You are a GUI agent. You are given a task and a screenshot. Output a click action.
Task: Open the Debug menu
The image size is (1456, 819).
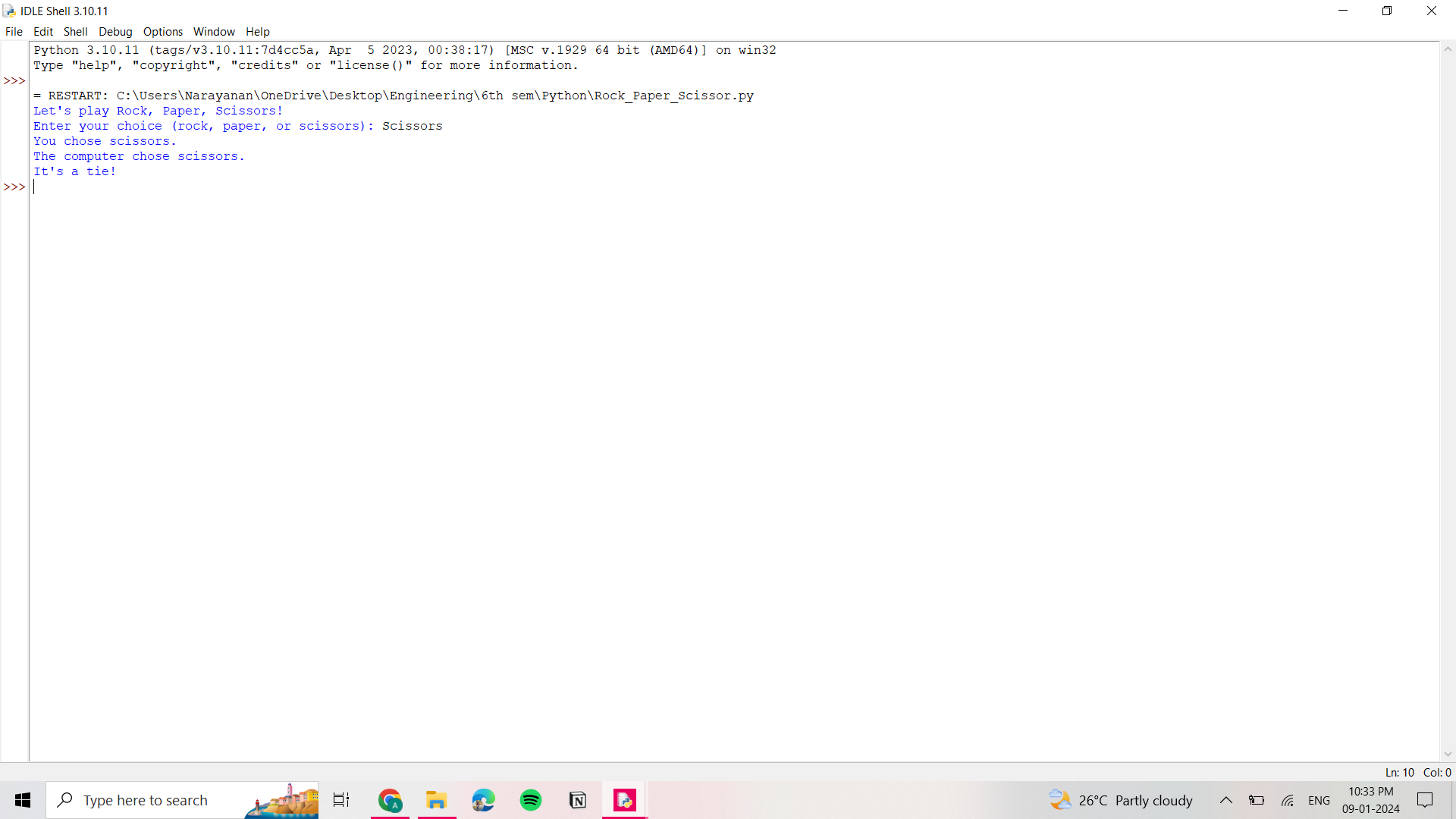[x=115, y=32]
